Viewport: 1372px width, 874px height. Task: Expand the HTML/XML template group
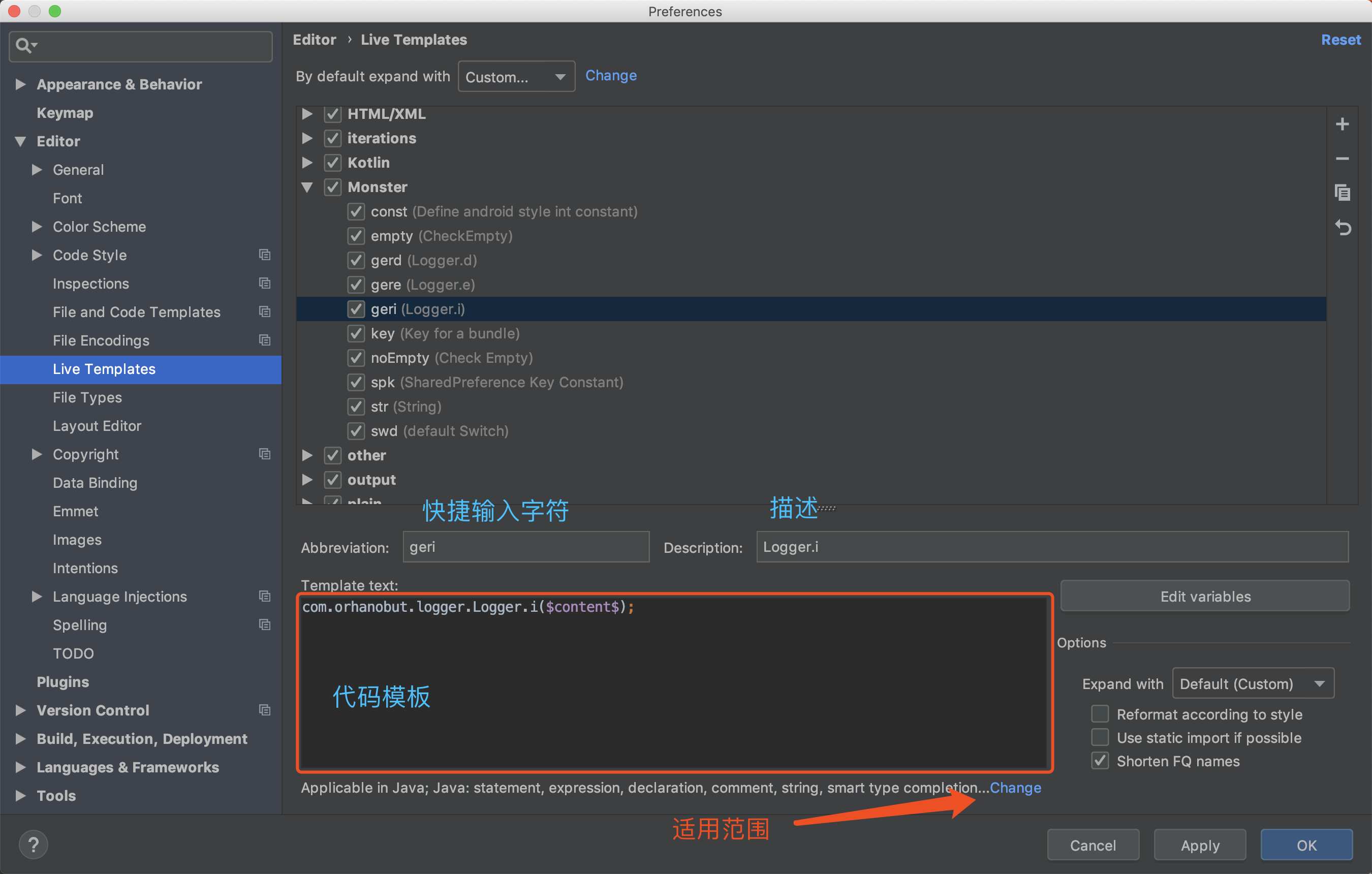pyautogui.click(x=307, y=114)
